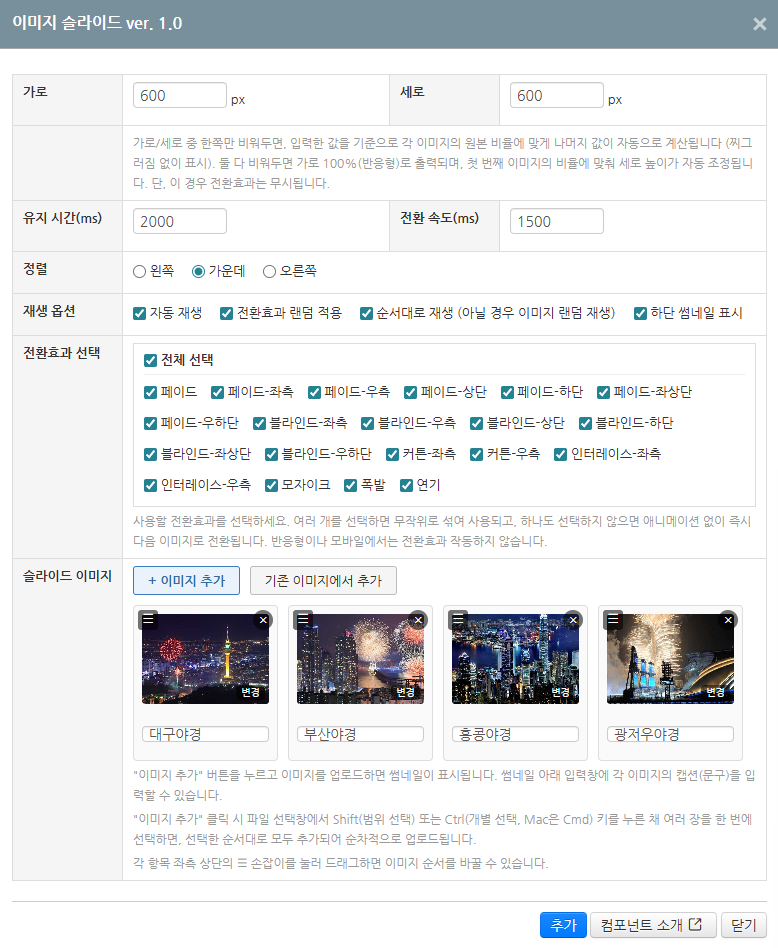Uncheck 전체 선택 checkbox

pos(151,360)
